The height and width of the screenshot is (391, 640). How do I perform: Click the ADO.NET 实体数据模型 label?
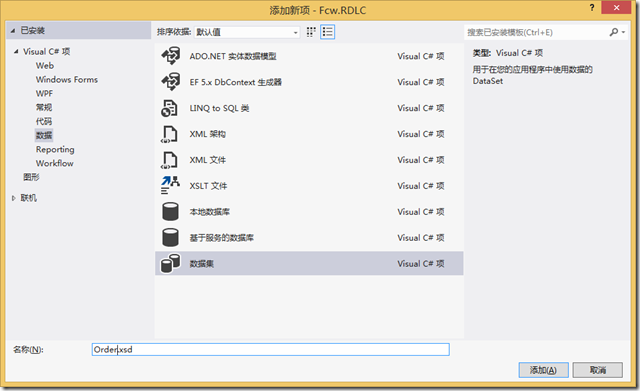click(233, 56)
